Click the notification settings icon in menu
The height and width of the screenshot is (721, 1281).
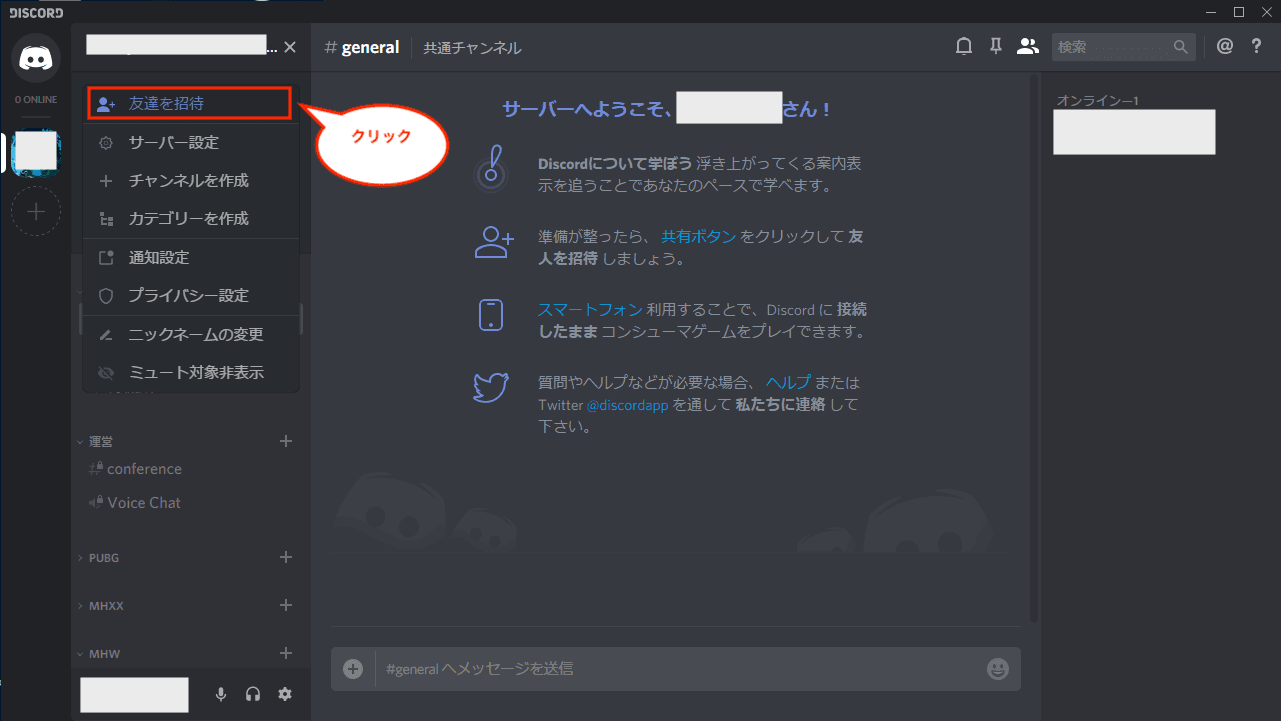point(106,258)
